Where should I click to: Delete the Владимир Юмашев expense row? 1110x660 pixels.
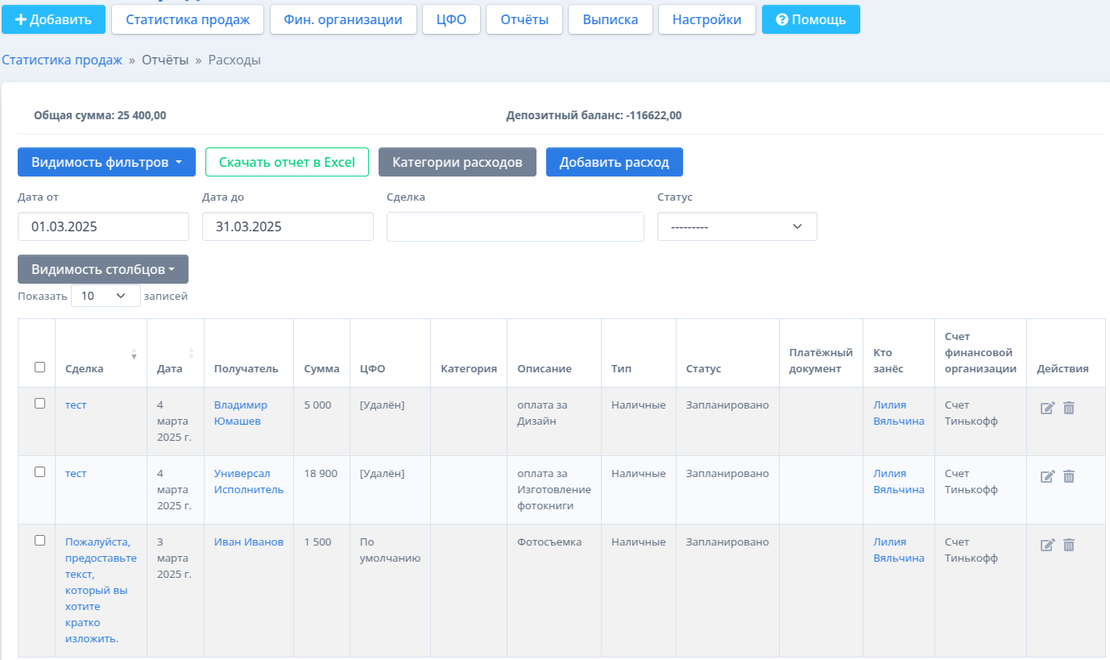click(1069, 408)
